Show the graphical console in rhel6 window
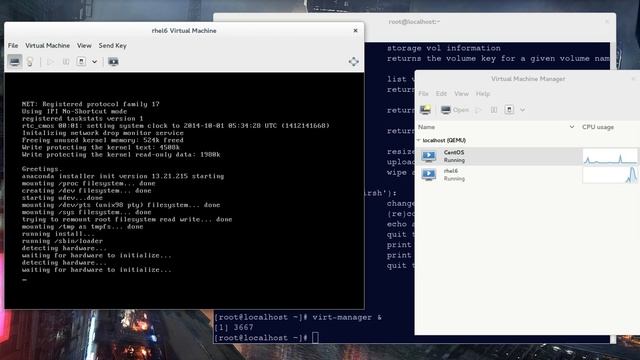Screen dimensions: 640x360 15,62
